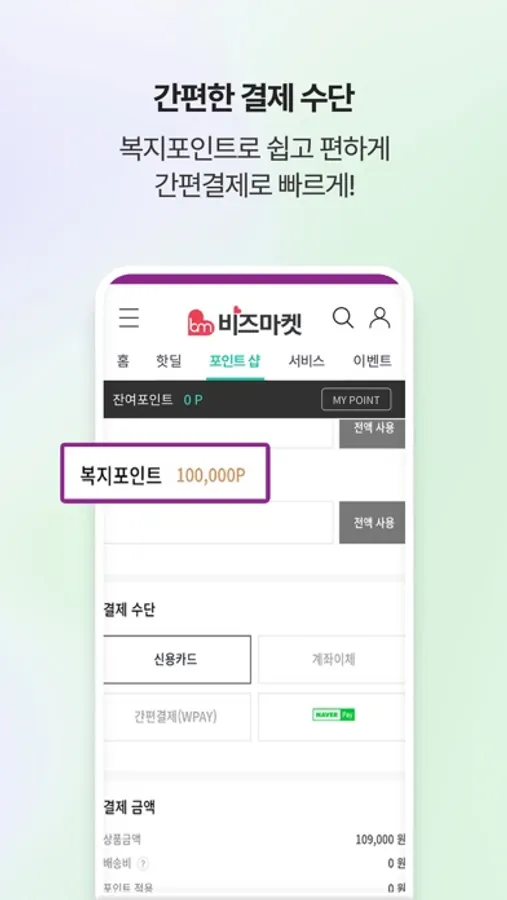
Task: Click the MY POINT button
Action: 356,399
